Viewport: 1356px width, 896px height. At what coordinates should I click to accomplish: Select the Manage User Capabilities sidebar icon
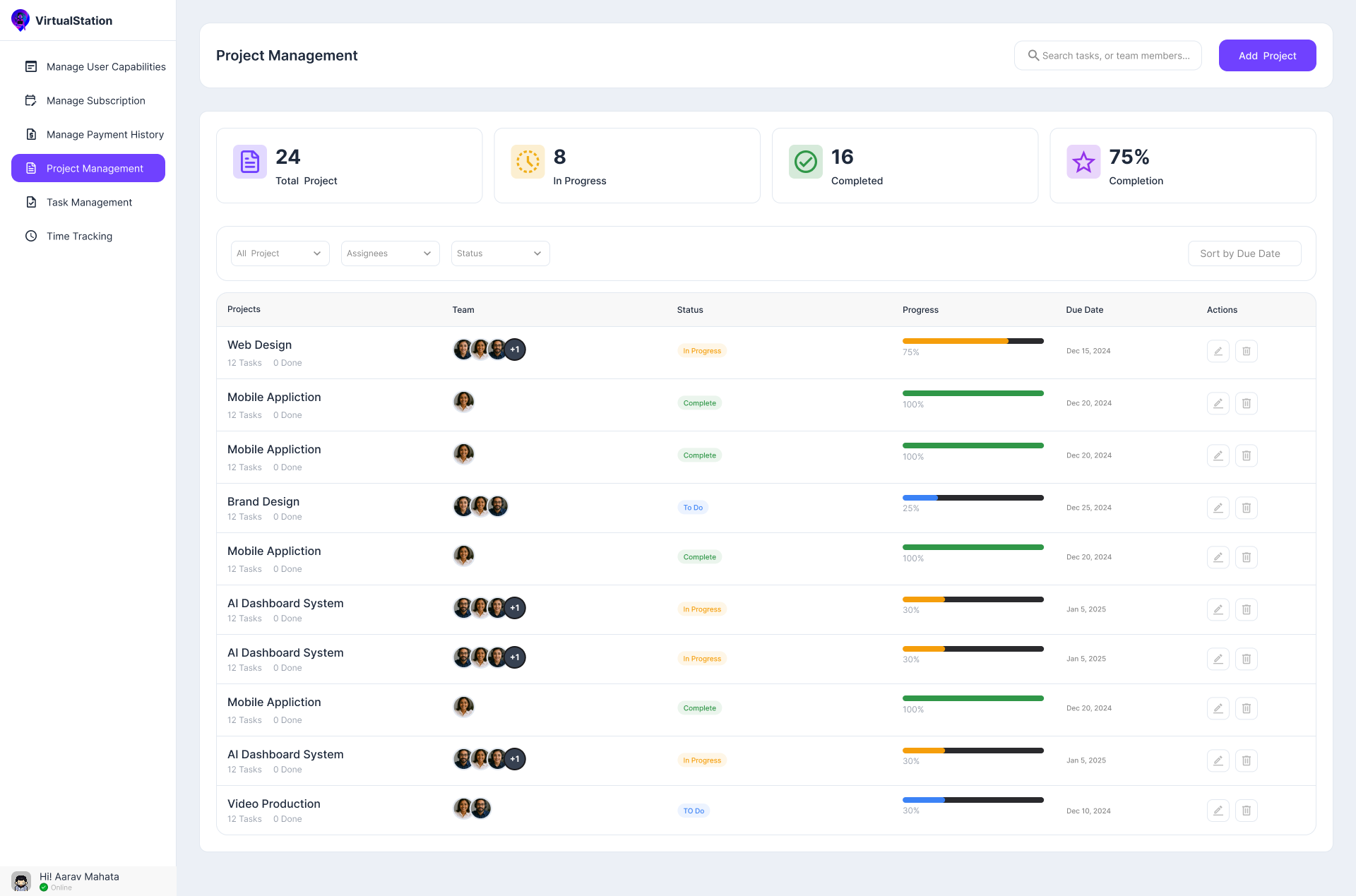click(31, 66)
